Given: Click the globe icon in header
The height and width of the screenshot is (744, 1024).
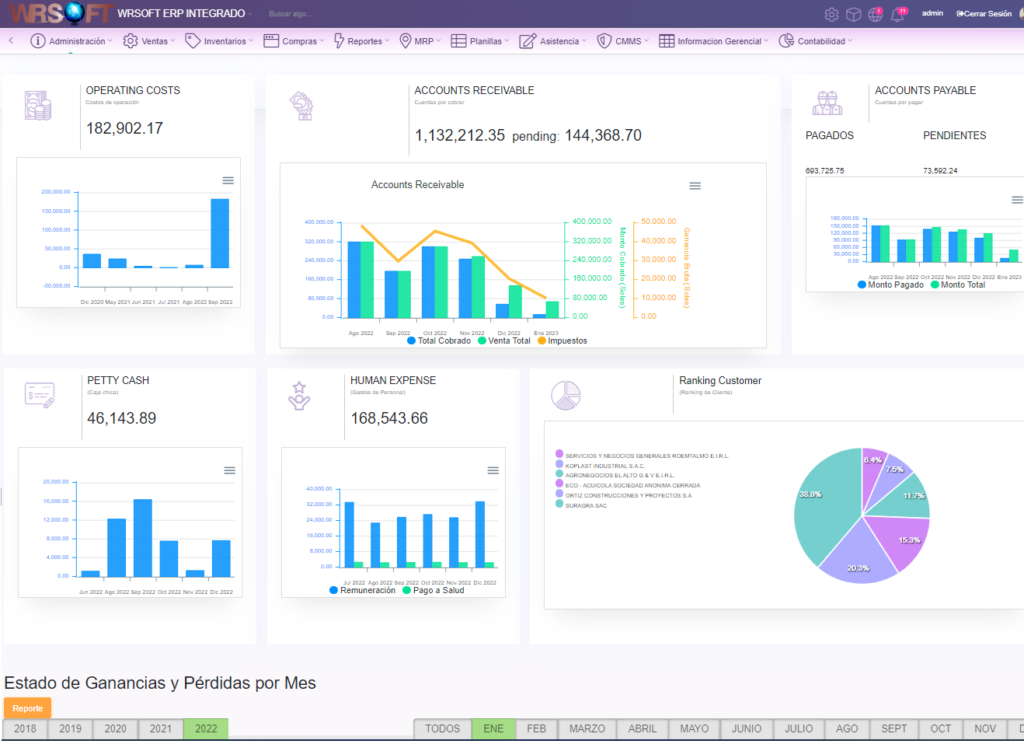Looking at the screenshot, I should tap(875, 14).
